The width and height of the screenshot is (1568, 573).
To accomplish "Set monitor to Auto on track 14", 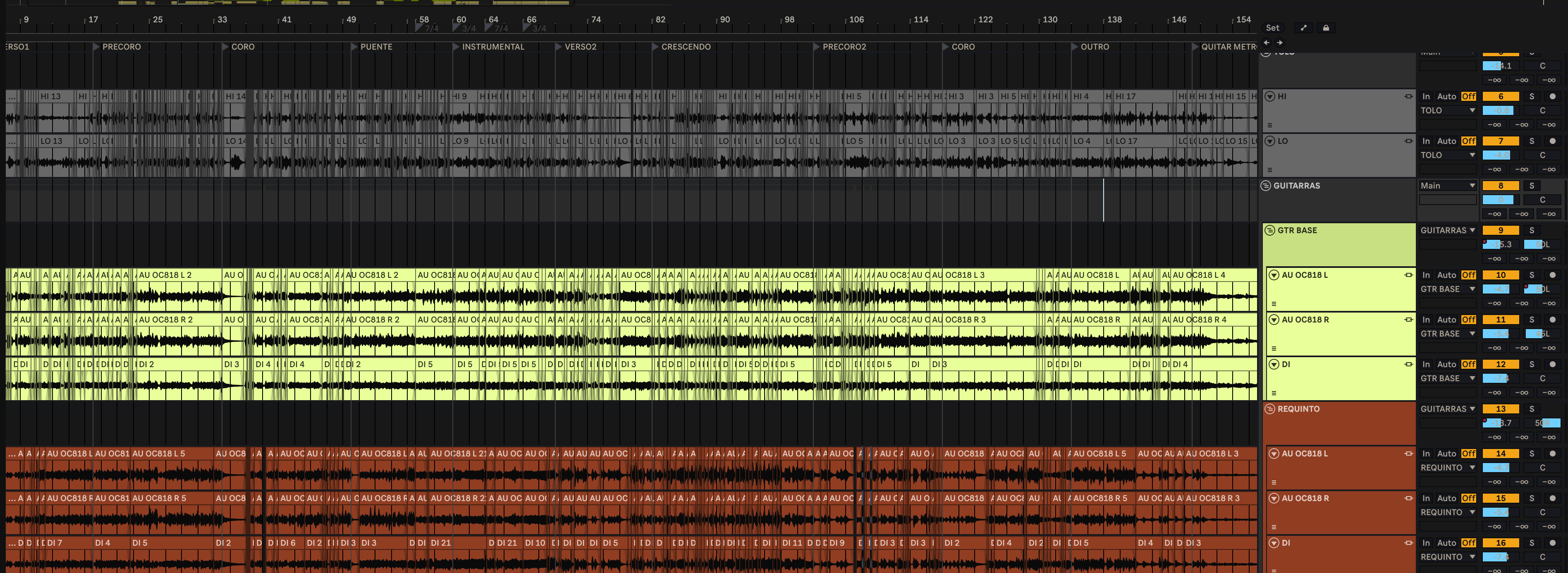I will point(1446,454).
